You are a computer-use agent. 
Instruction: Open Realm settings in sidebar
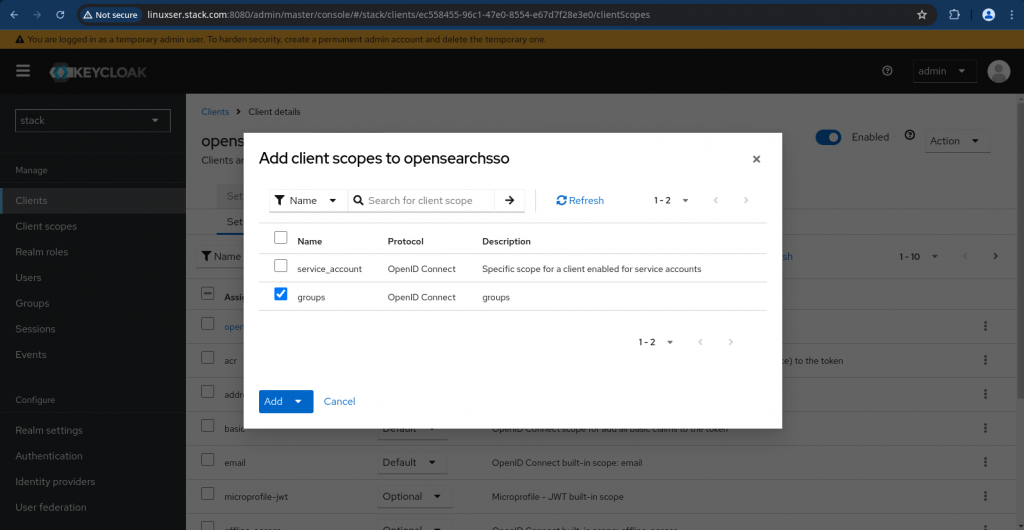49,430
